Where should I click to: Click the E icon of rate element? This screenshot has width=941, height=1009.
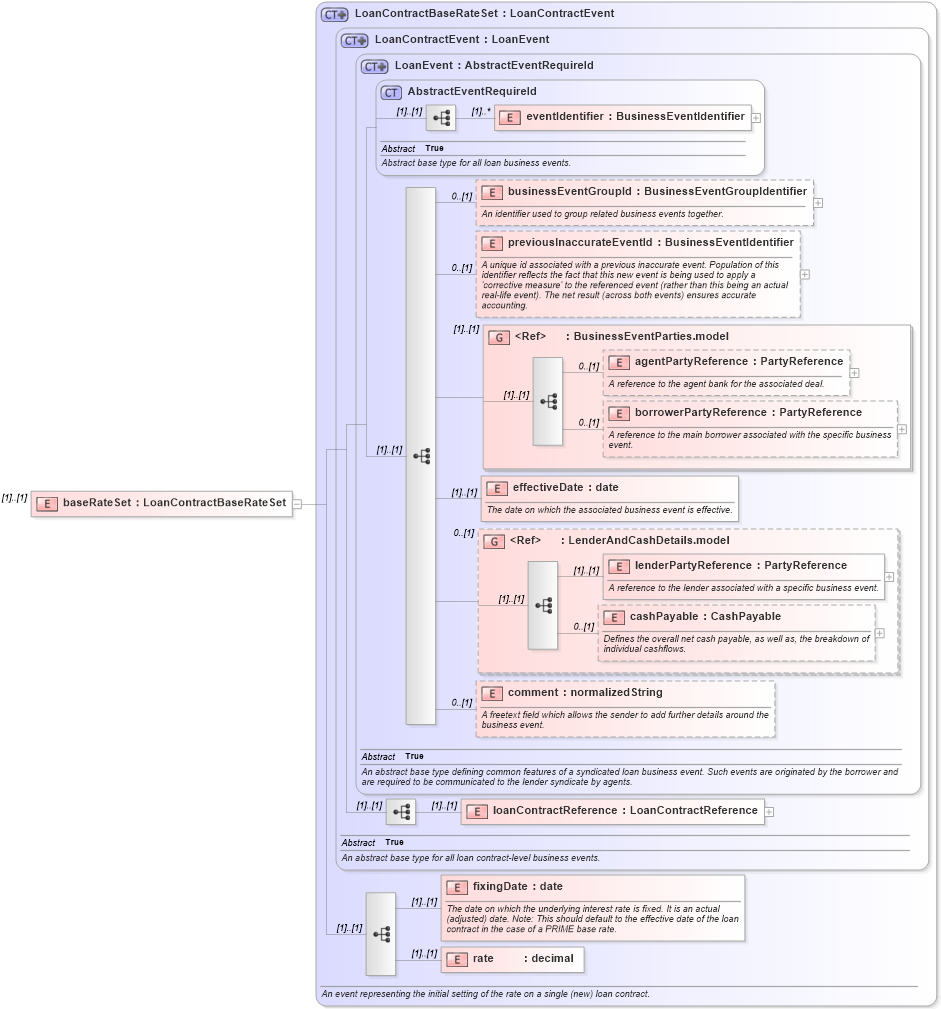click(x=458, y=959)
